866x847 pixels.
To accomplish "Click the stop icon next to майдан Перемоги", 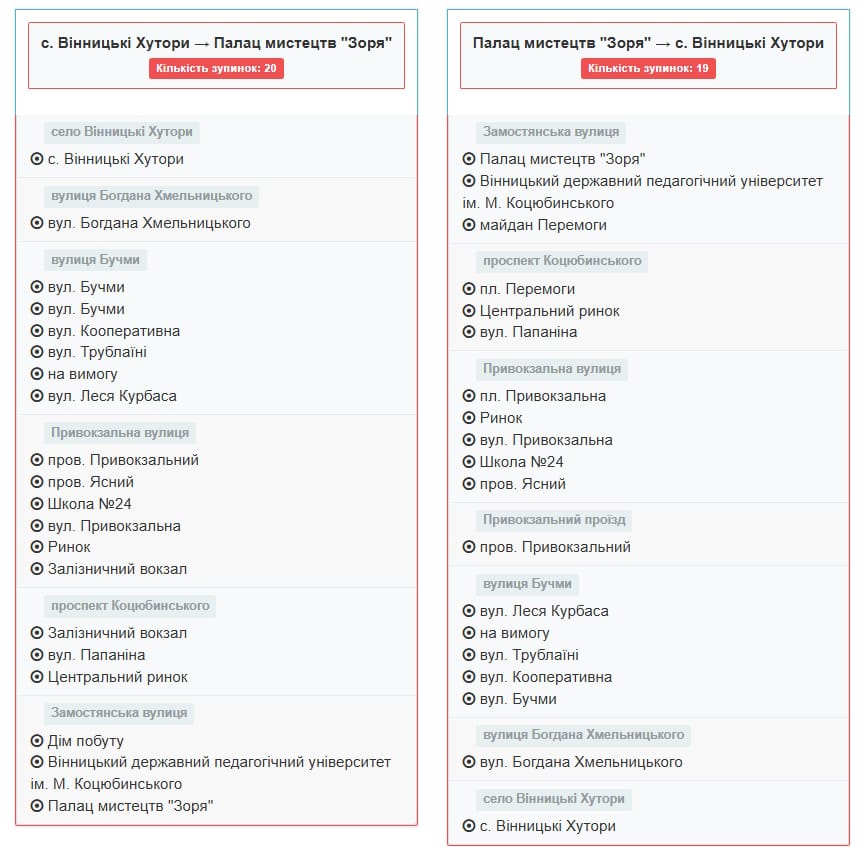I will tap(469, 225).
